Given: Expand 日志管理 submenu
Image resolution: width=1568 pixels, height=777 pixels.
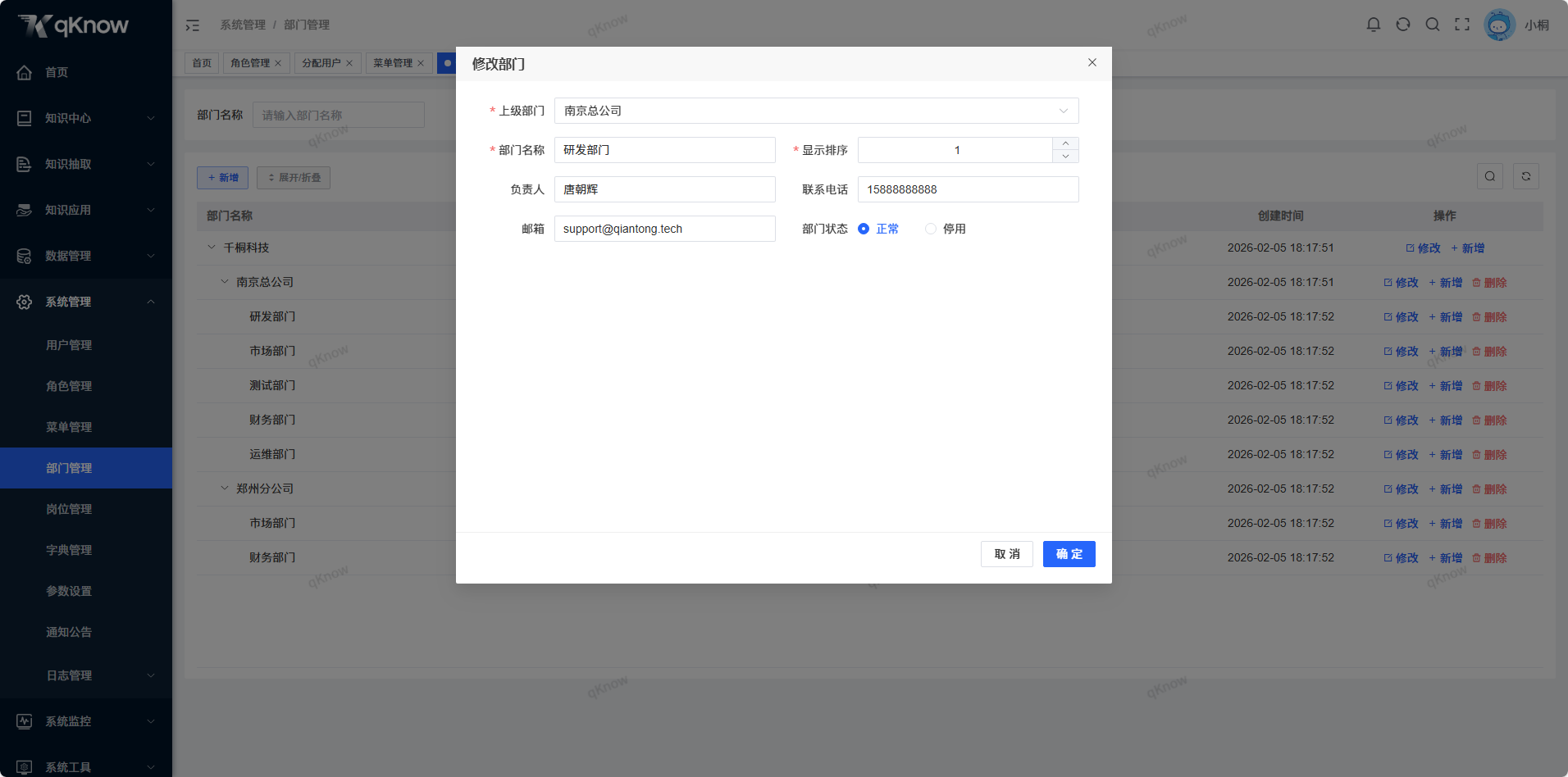Looking at the screenshot, I should (151, 675).
